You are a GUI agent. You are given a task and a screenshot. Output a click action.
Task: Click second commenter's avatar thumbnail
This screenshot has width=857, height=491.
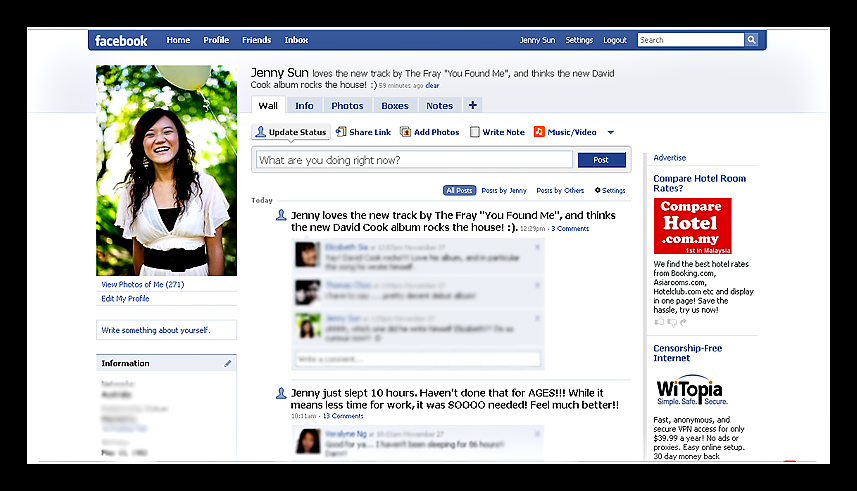pyautogui.click(x=307, y=292)
